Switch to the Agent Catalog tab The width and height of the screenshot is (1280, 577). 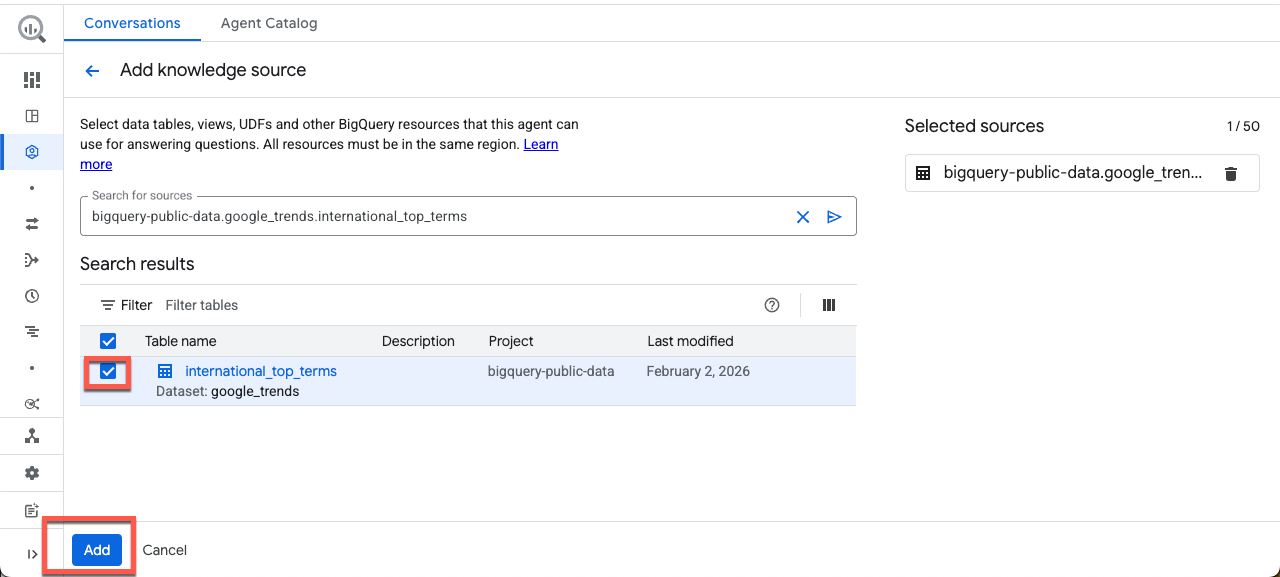(x=269, y=23)
